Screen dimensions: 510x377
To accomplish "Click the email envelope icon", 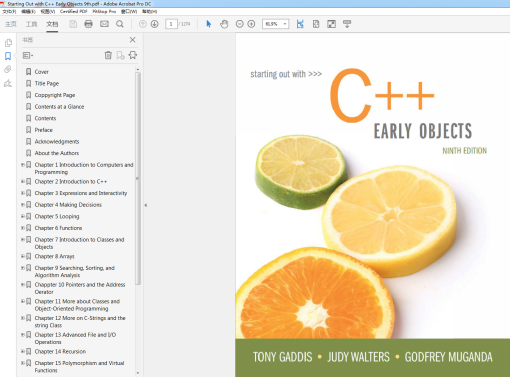I will 104,24.
